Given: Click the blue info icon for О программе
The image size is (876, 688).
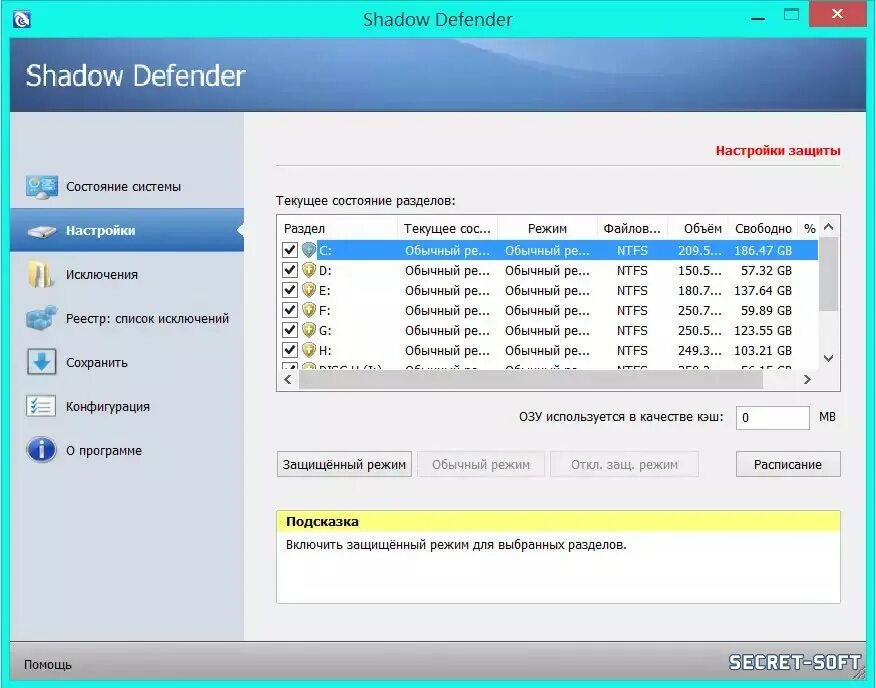Looking at the screenshot, I should [x=41, y=450].
